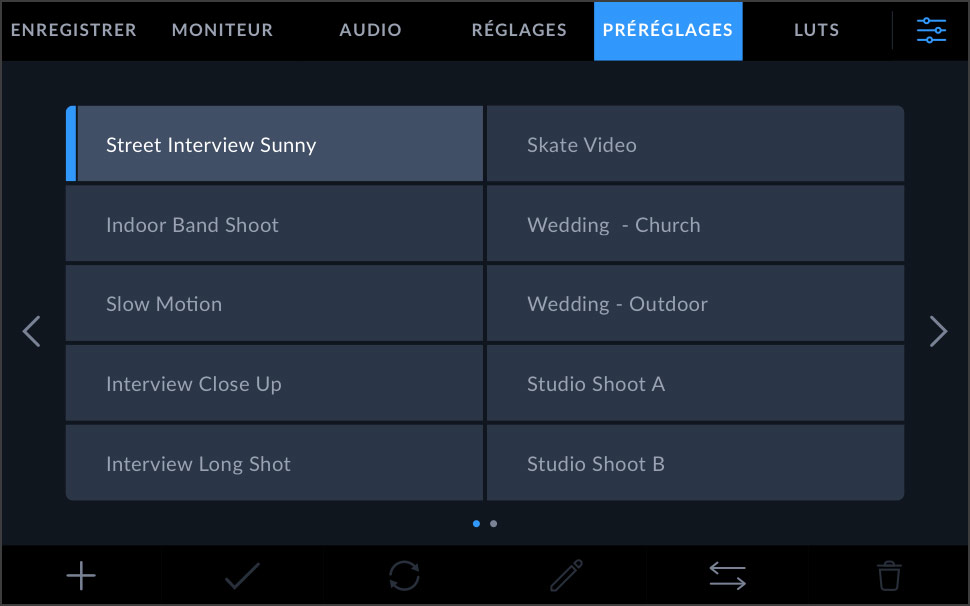Viewport: 970px width, 606px height.
Task: Select the Interview Close Up preset
Action: [274, 383]
